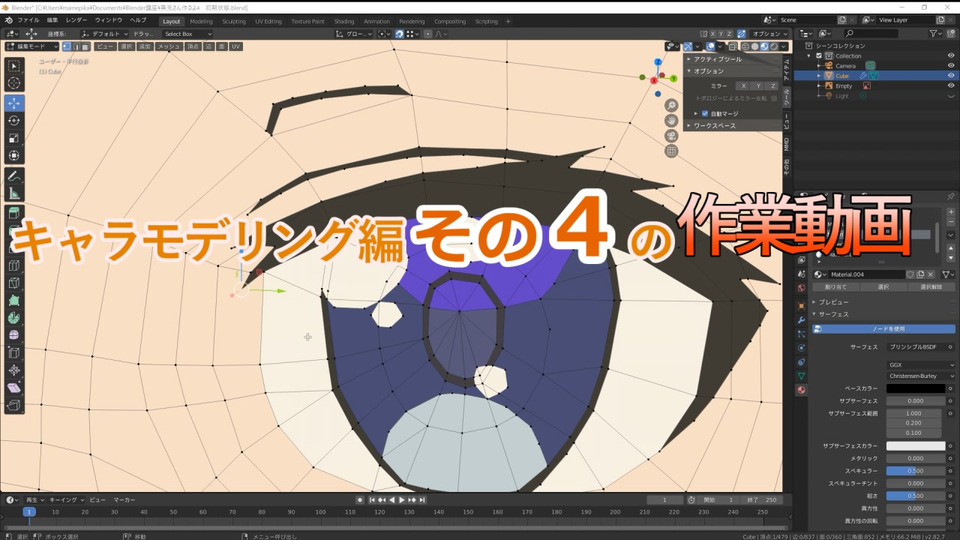
Task: Click the 粗さ 0.500 slider
Action: click(915, 496)
